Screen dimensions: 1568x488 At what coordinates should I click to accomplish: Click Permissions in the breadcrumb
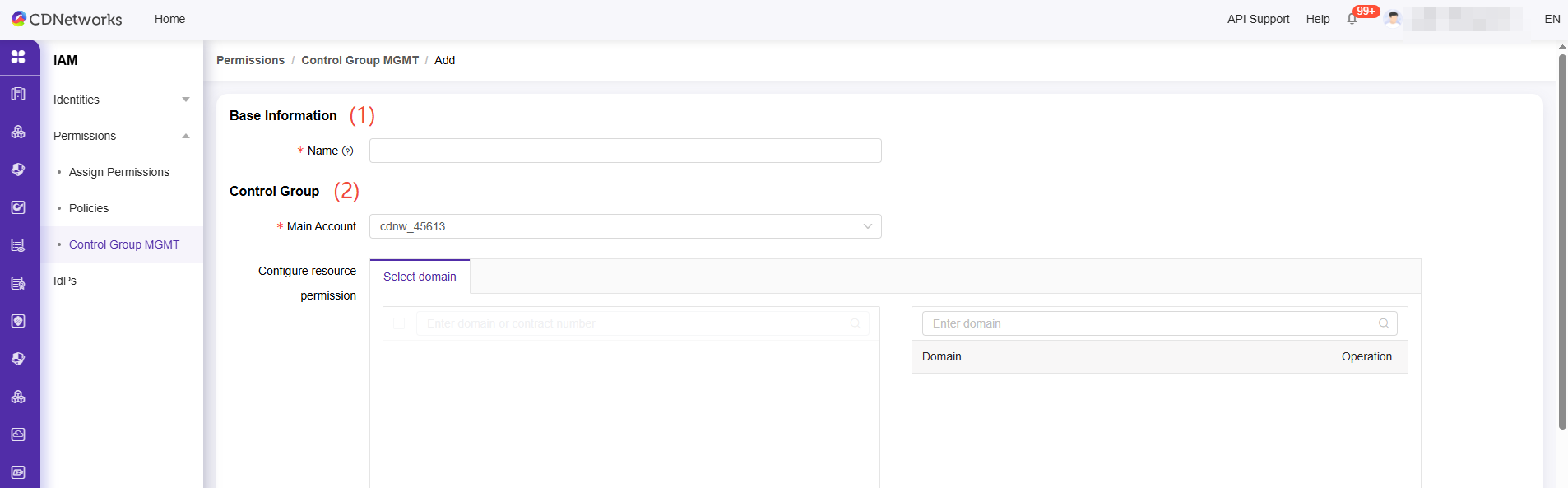[x=250, y=60]
